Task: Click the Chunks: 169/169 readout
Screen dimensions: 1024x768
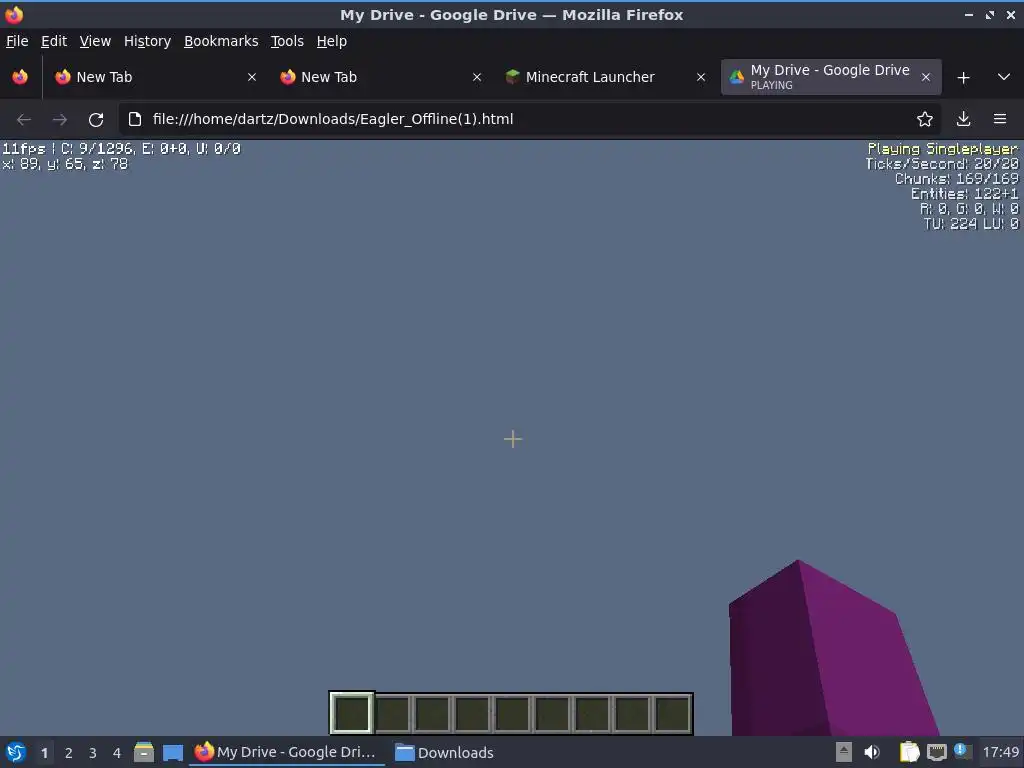Action: coord(956,179)
